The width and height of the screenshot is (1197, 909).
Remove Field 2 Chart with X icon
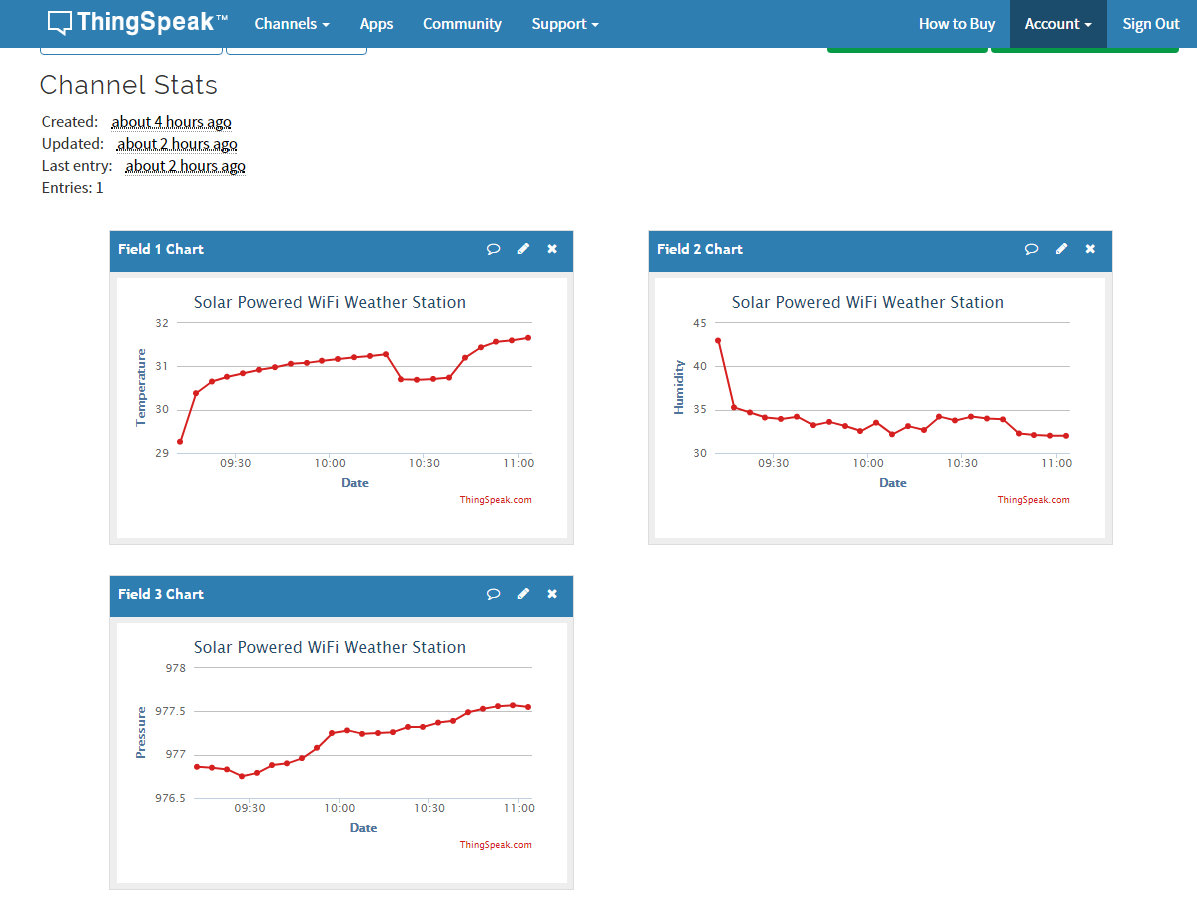(1090, 249)
